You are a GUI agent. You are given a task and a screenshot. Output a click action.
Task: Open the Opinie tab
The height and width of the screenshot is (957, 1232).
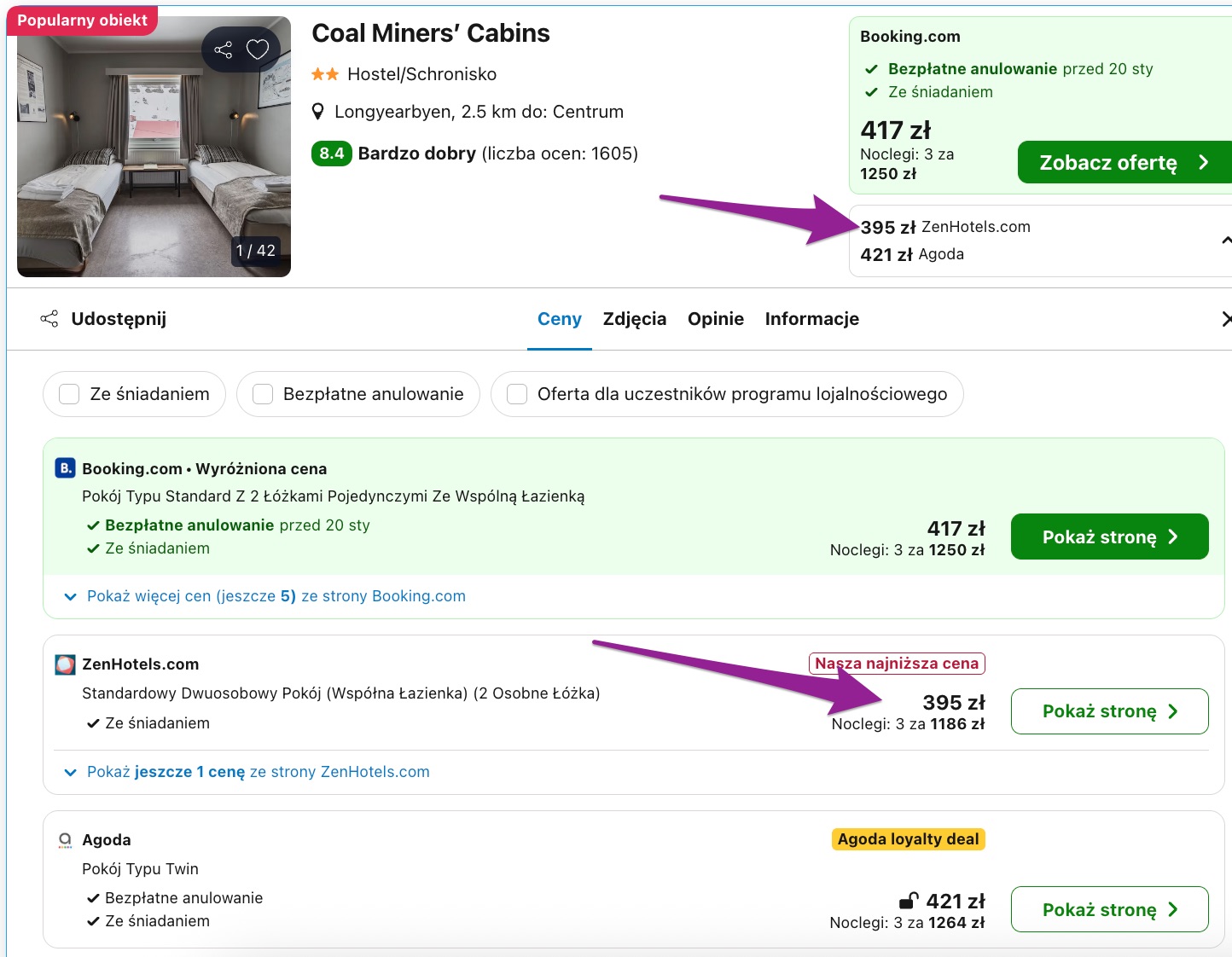click(x=716, y=319)
